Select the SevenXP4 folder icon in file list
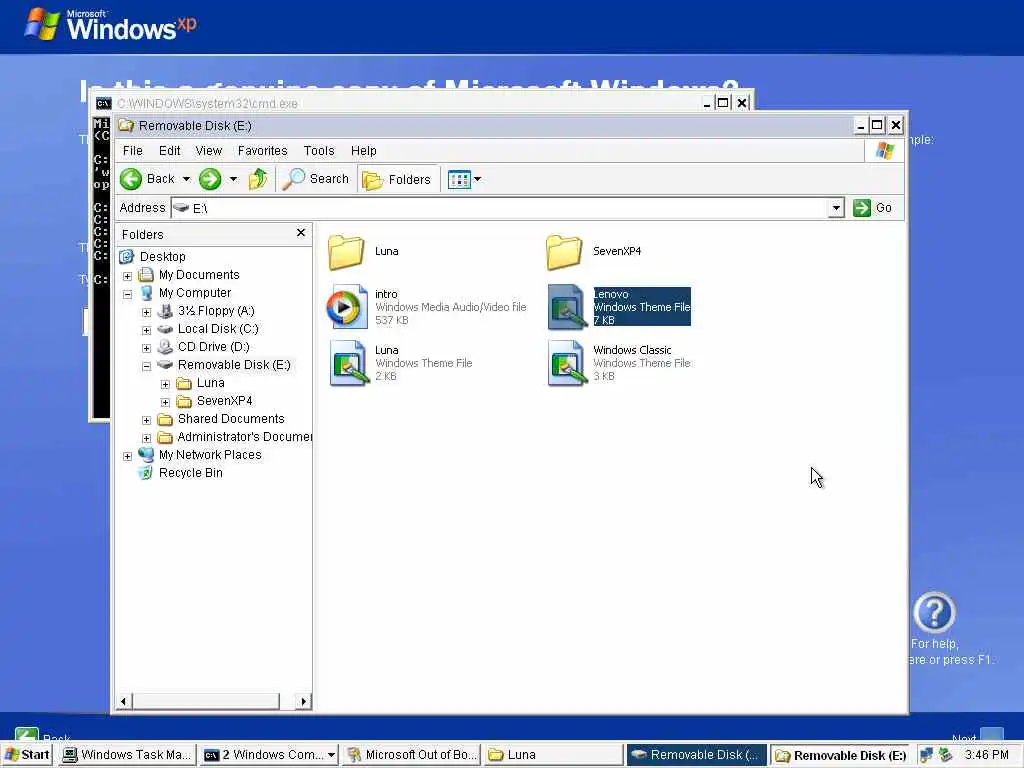 coord(564,252)
